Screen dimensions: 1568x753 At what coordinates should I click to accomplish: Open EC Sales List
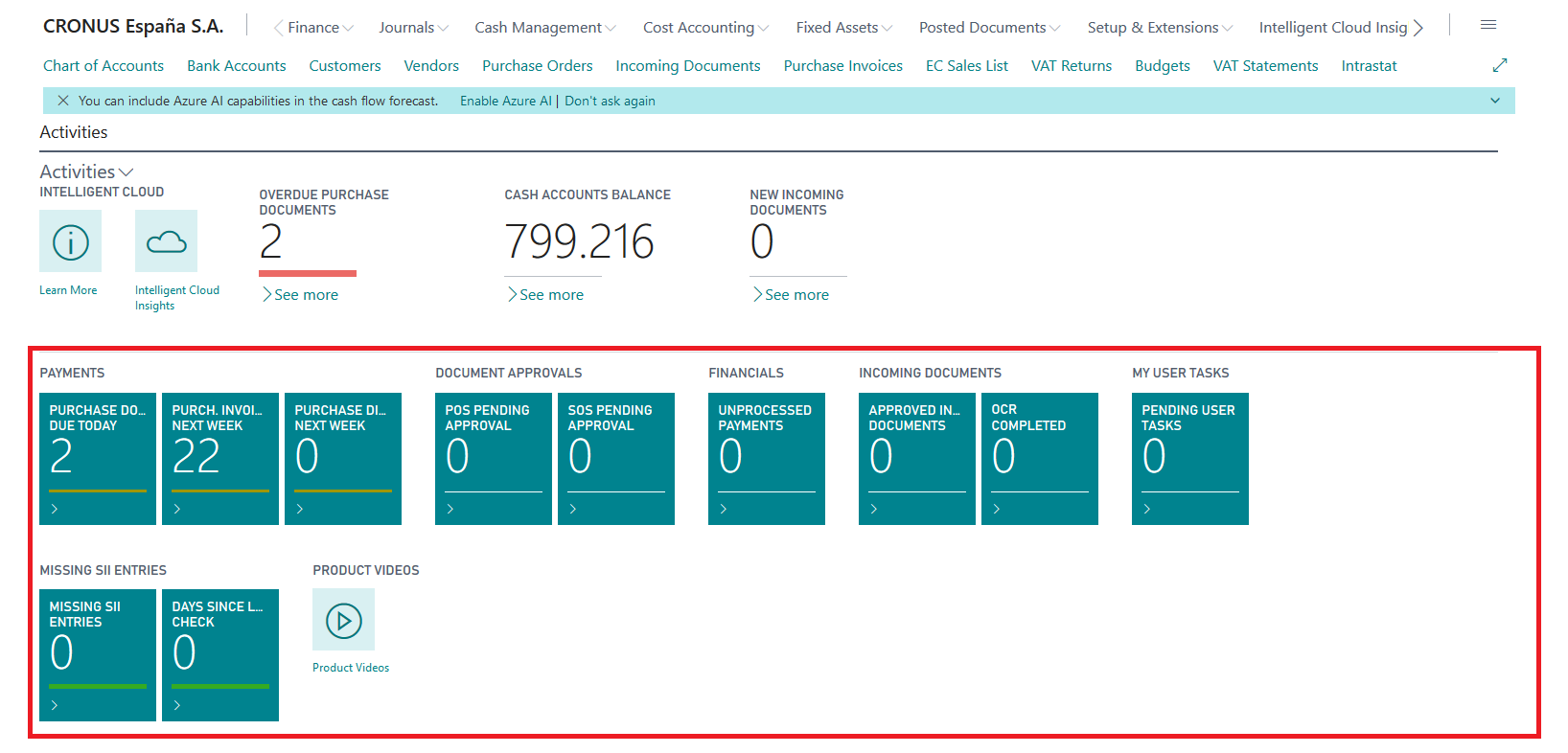point(967,66)
